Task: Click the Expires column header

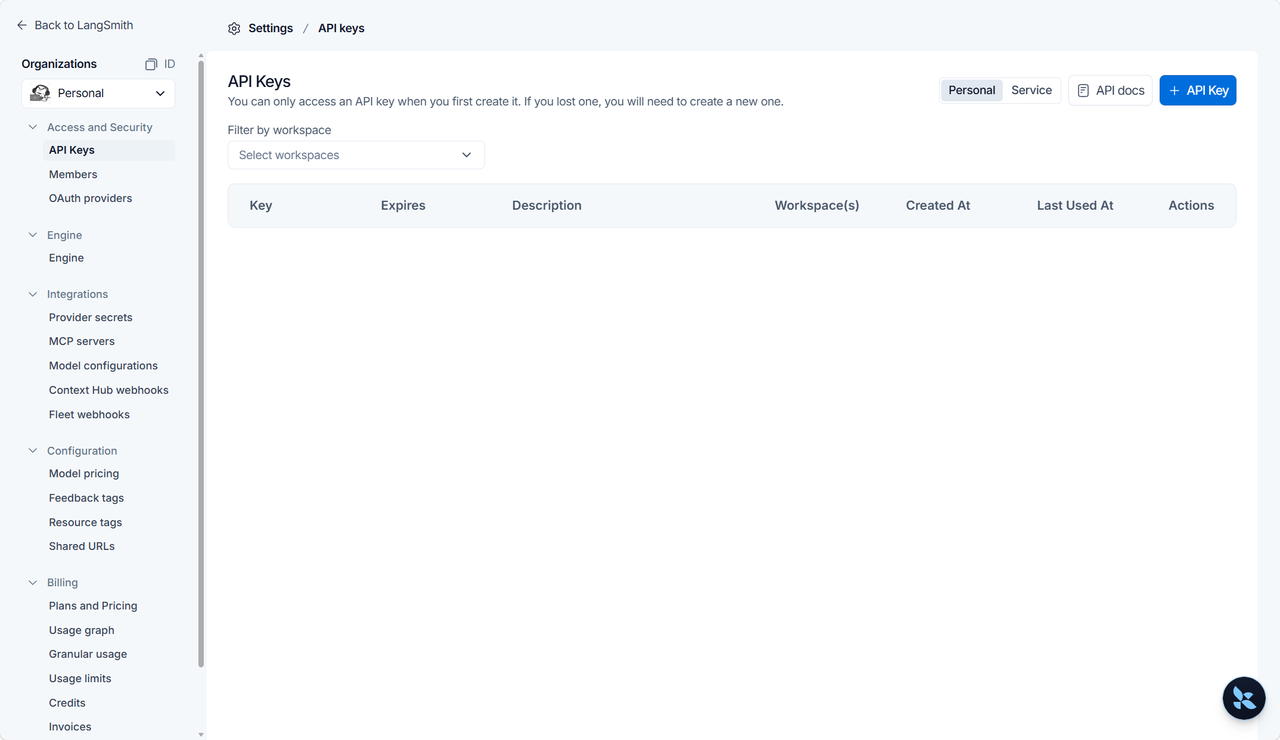Action: (x=403, y=205)
